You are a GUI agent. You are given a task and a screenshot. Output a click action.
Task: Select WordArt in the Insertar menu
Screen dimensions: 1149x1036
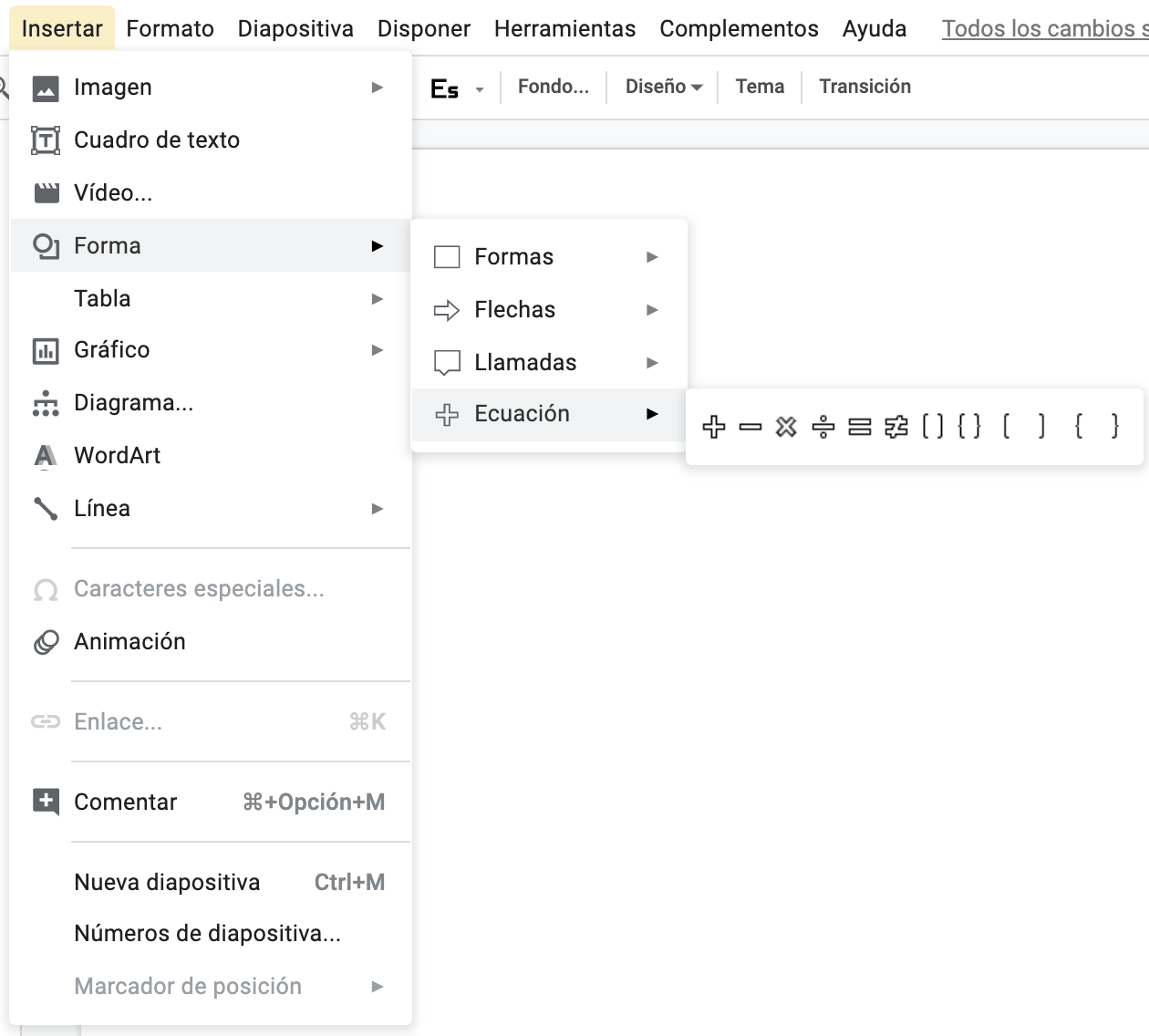pyautogui.click(x=117, y=455)
